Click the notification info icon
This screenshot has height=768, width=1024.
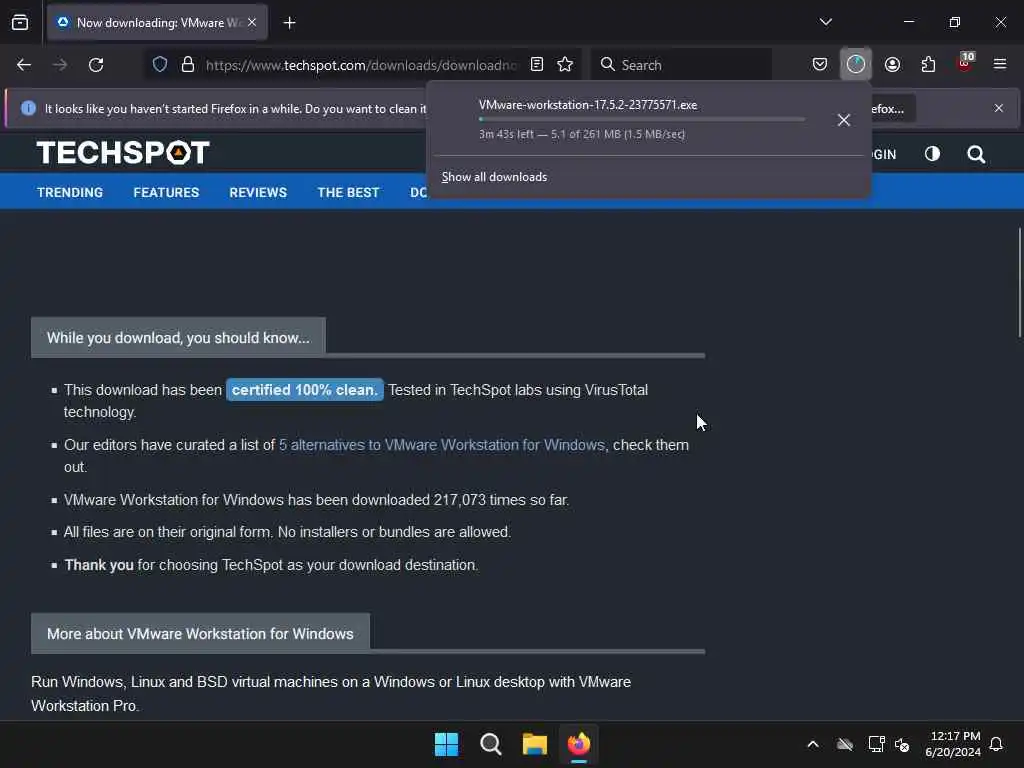(28, 108)
